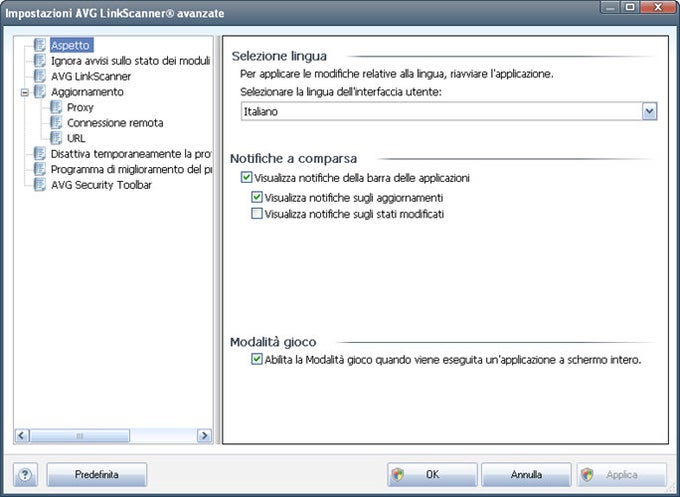Click the tree scrollbar's left arrow
The height and width of the screenshot is (497, 680).
coord(22,435)
